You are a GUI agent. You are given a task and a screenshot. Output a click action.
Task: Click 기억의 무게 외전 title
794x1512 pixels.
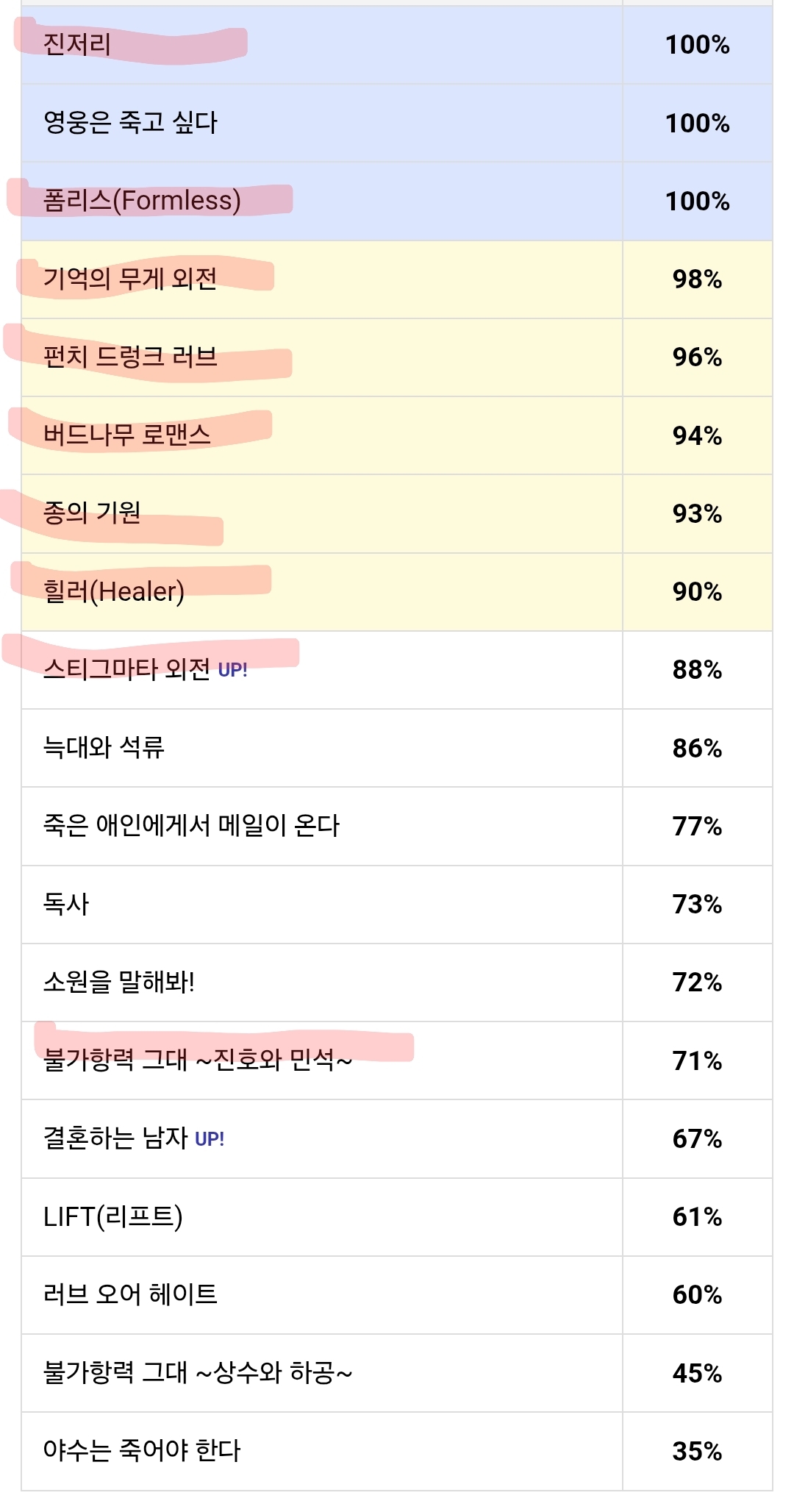tap(130, 279)
